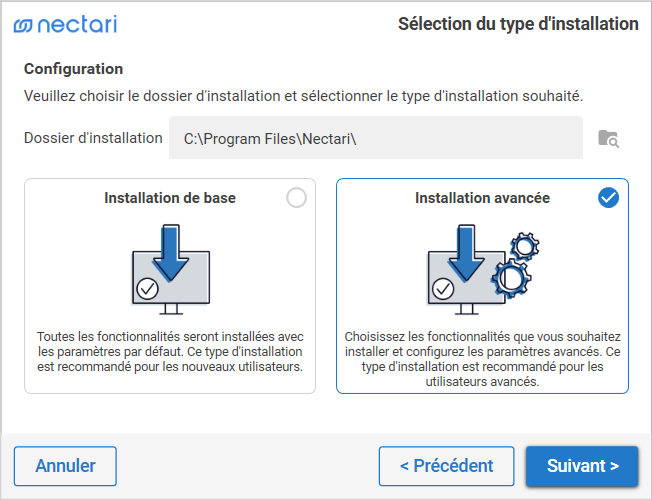Open the folder browse icon
This screenshot has height=500, width=652.
[x=608, y=138]
